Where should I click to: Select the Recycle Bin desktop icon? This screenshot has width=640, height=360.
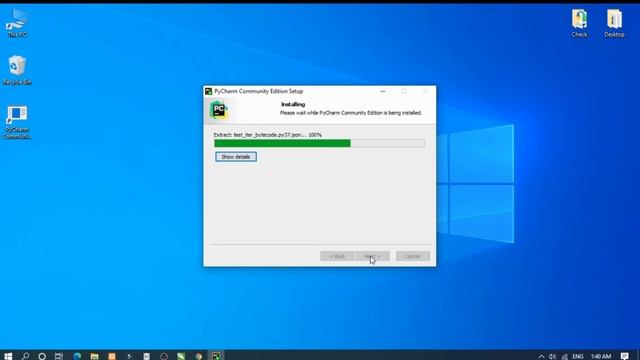(x=17, y=70)
